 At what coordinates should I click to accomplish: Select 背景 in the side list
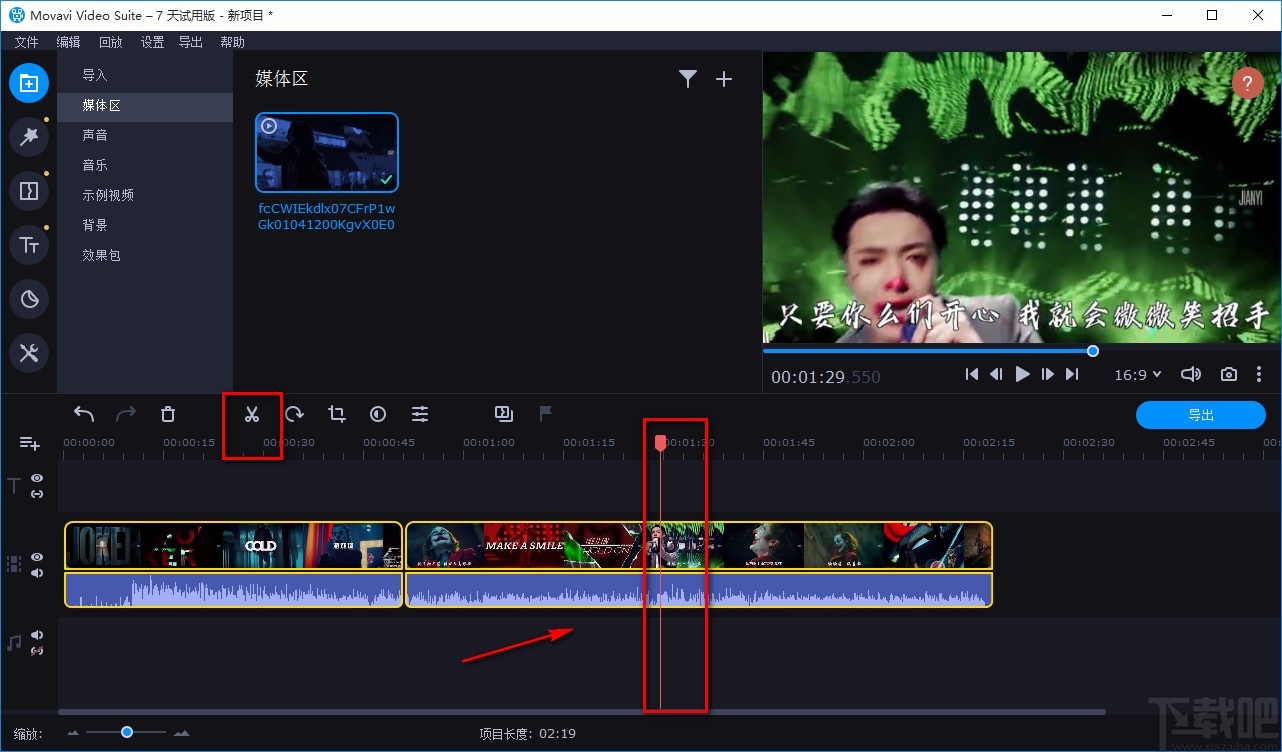145,225
